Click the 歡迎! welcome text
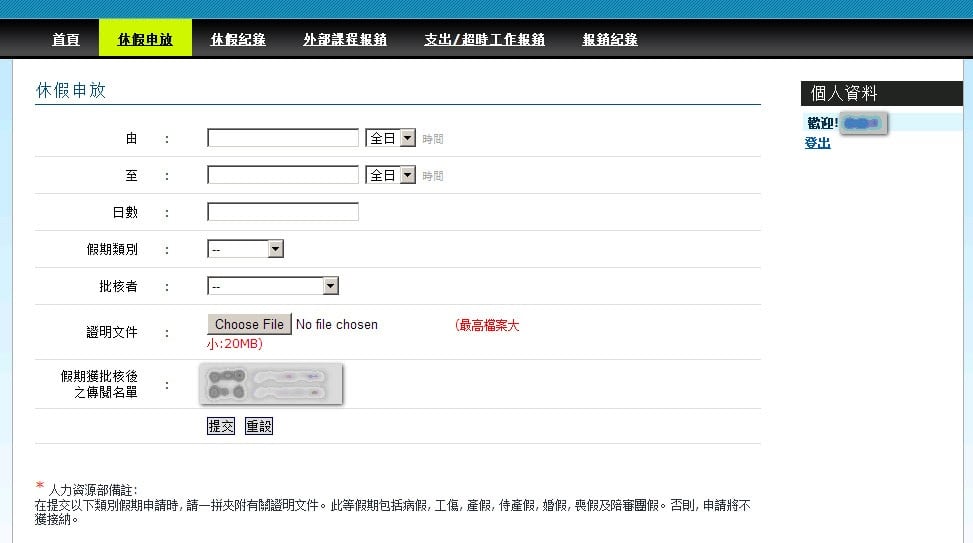This screenshot has height=543, width=973. click(x=822, y=123)
